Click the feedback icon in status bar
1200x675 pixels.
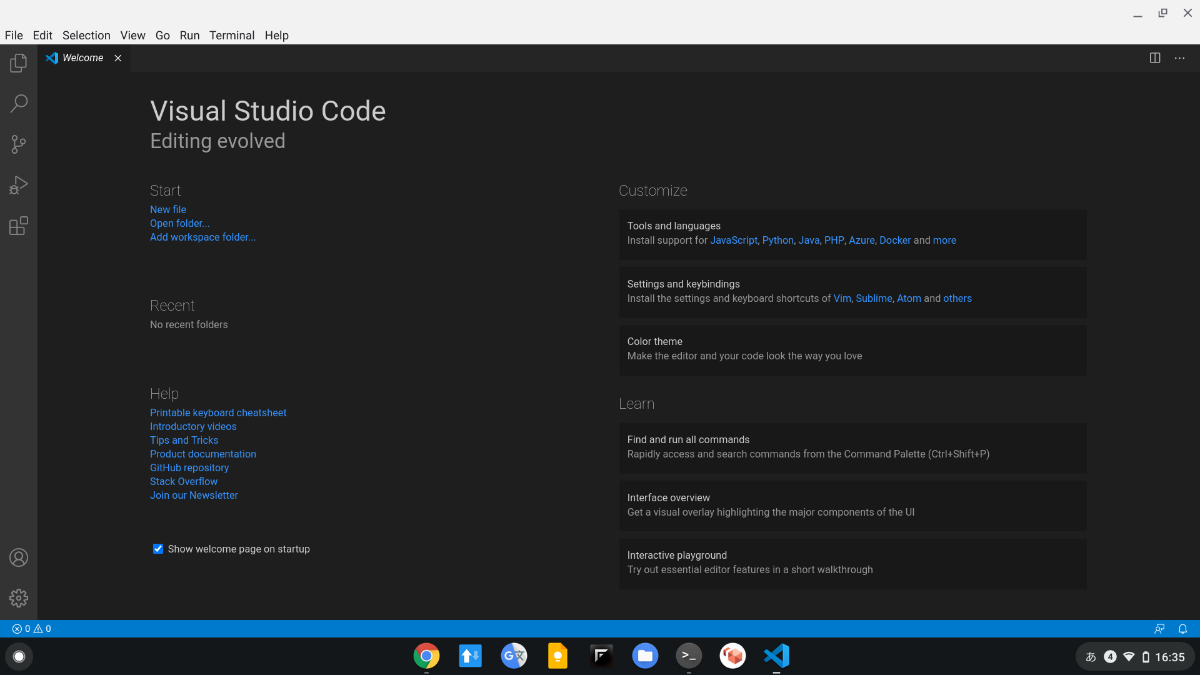click(x=1159, y=629)
